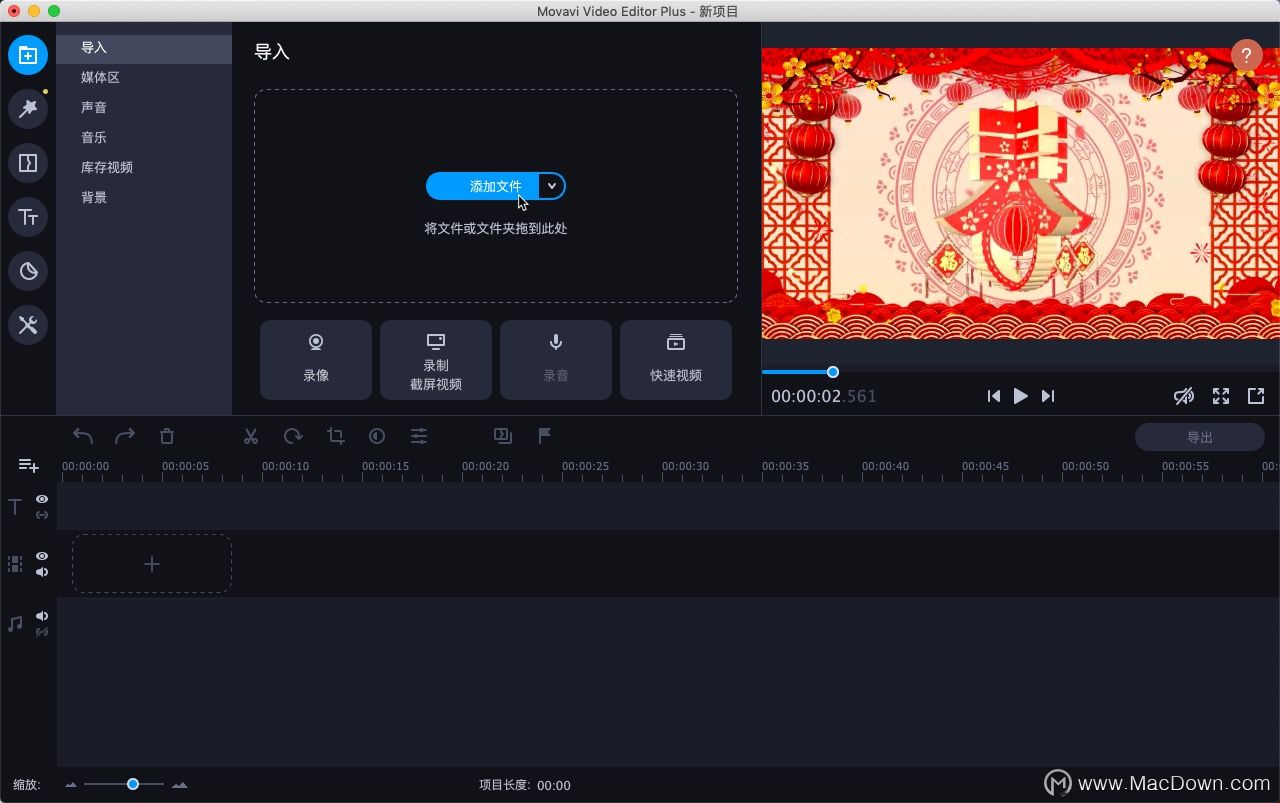Screen dimensions: 1280x803
Task: Click the redo arrow in timeline toolbar
Action: [x=125, y=436]
